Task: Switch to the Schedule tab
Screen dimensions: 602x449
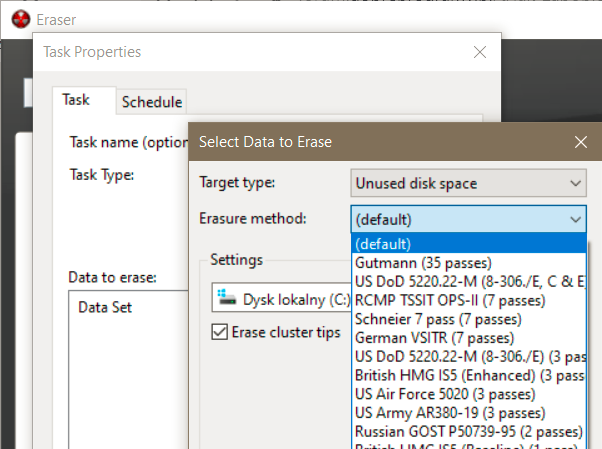Action: click(152, 102)
